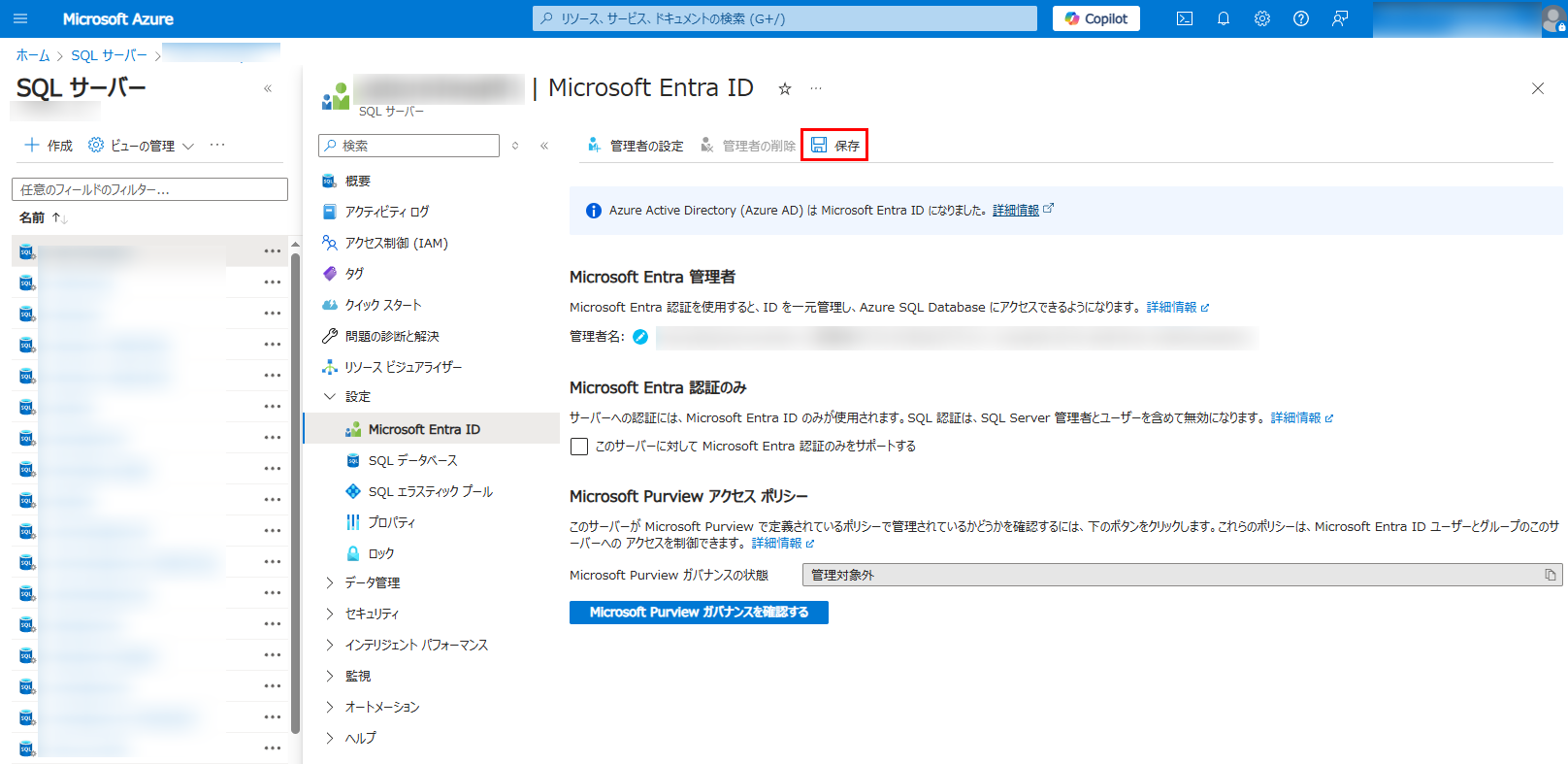Favorite this page with the star icon
Screen dimensions: 1568x764
click(x=785, y=88)
